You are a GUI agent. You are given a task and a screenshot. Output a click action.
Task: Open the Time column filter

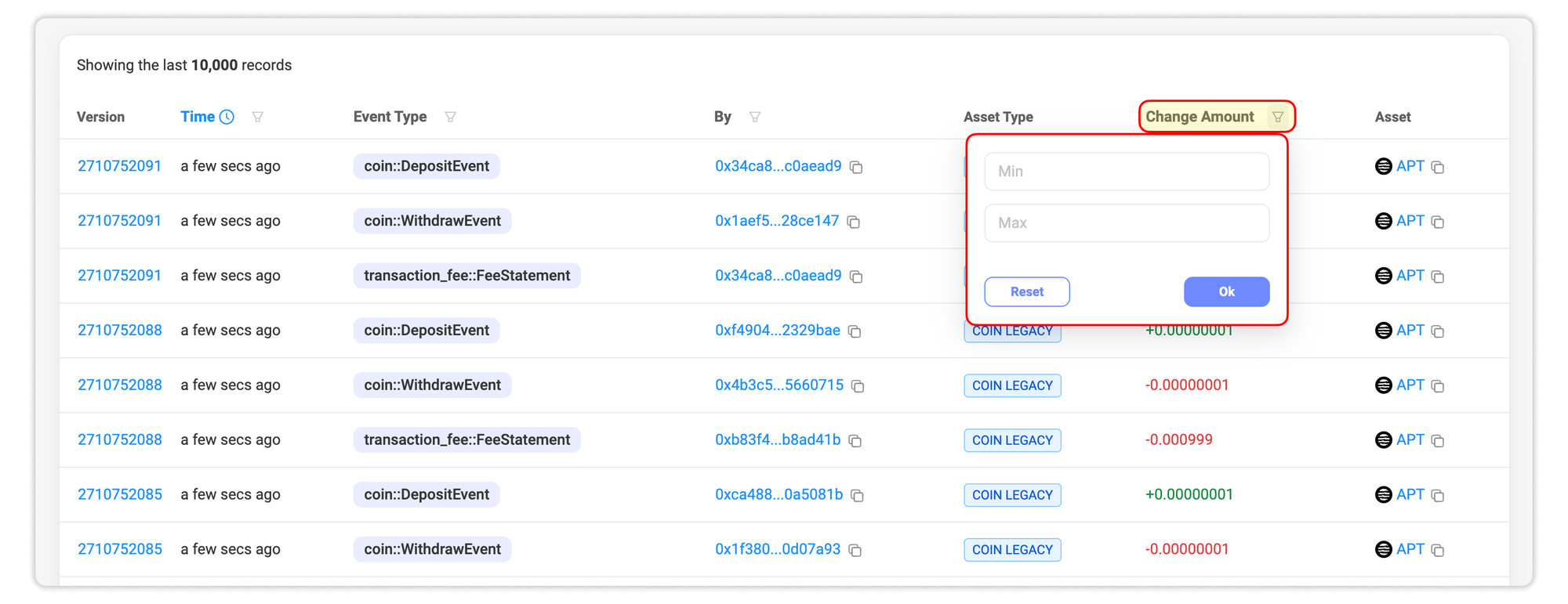click(x=257, y=117)
